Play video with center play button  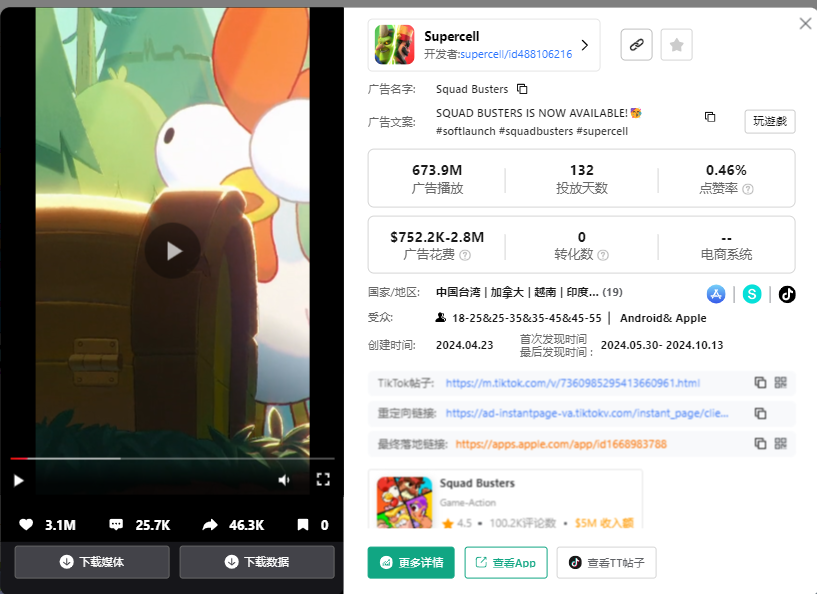172,251
